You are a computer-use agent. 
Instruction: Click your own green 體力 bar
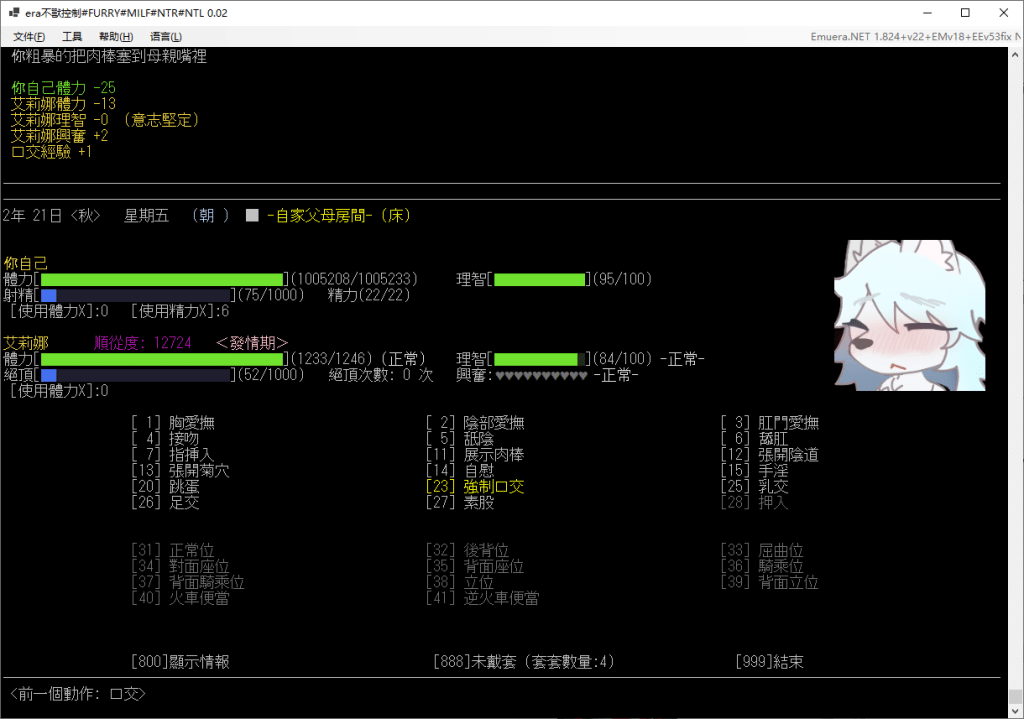point(163,280)
